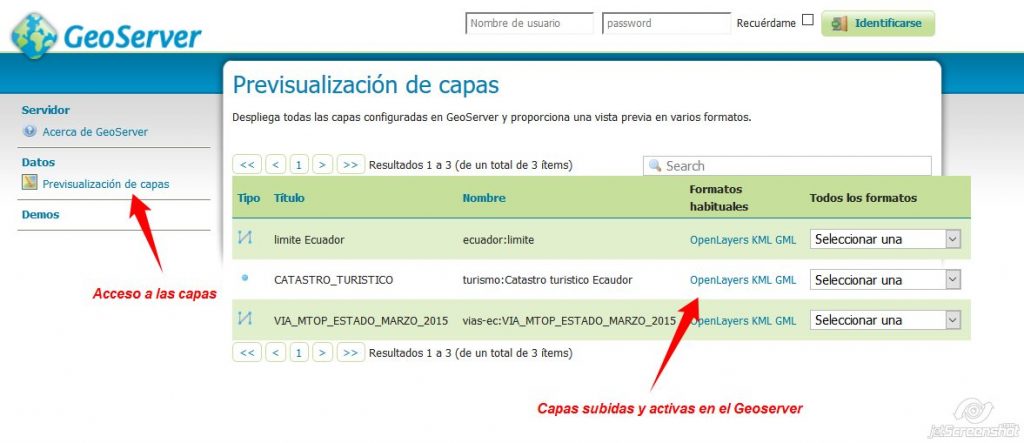
Task: Toggle the Recuérdame checkbox
Action: click(808, 21)
